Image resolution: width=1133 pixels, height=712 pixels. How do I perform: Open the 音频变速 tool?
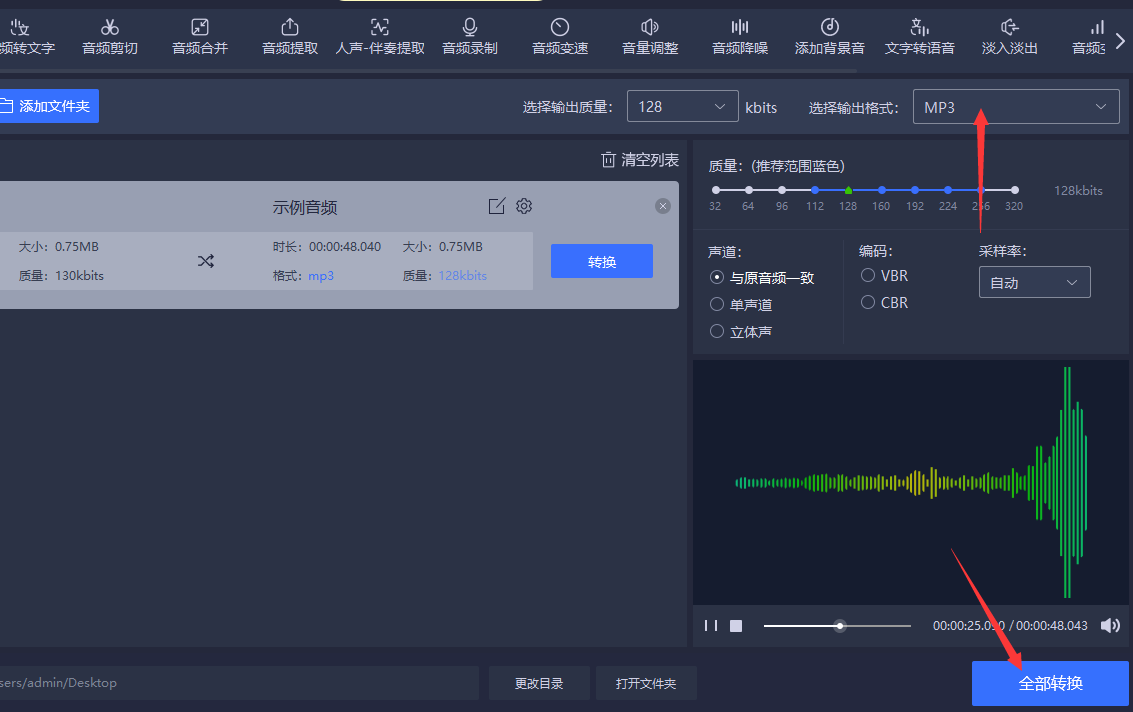pyautogui.click(x=560, y=37)
